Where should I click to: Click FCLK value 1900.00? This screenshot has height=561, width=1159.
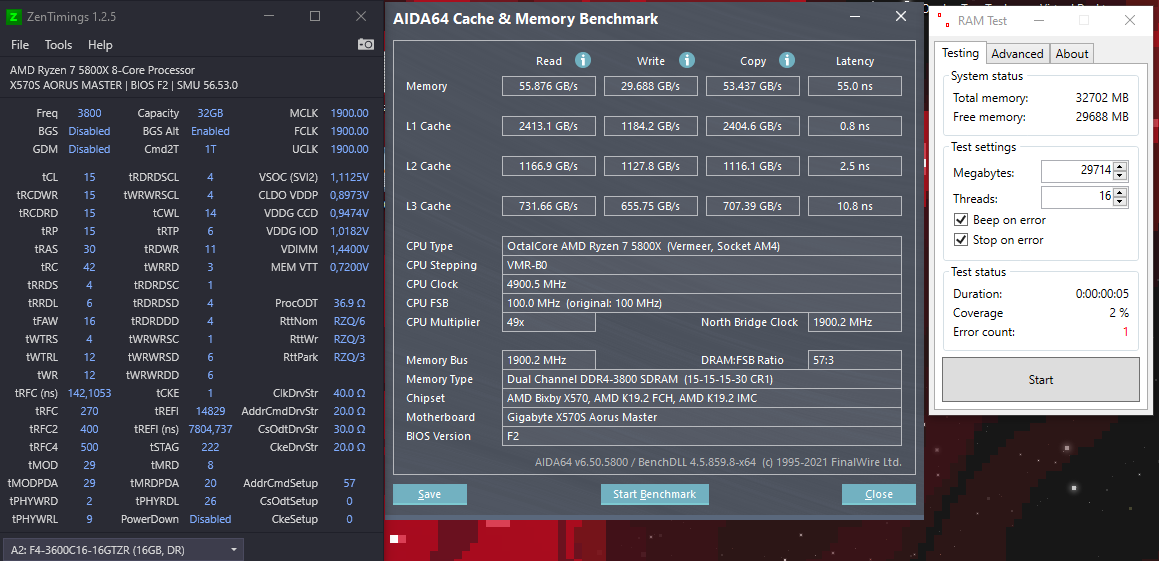point(350,131)
